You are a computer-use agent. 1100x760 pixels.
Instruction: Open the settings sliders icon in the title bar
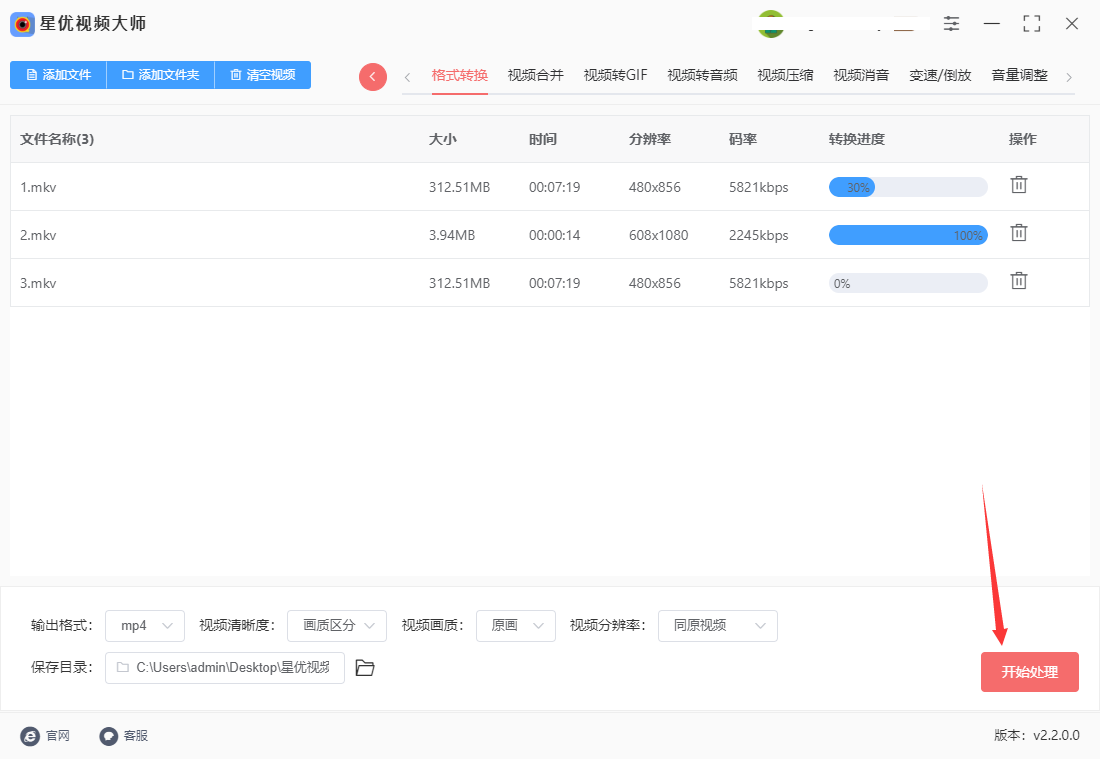click(x=951, y=23)
